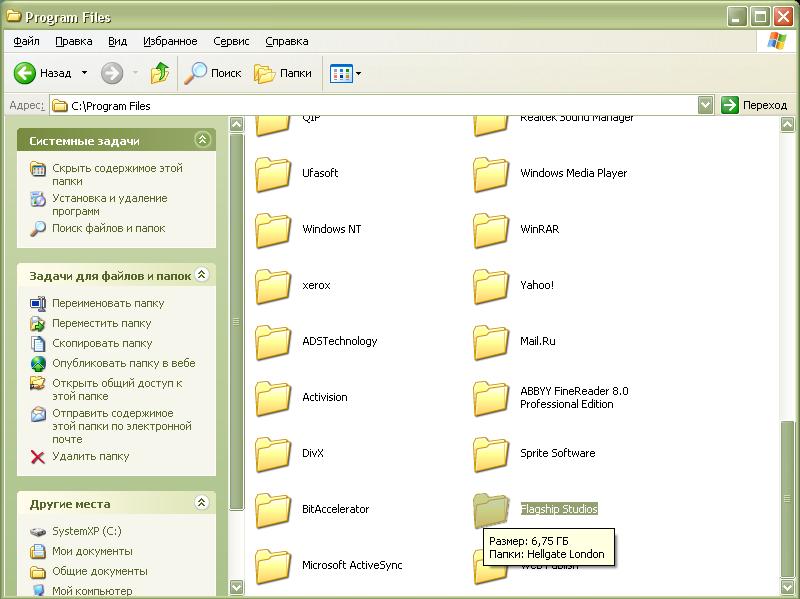The width and height of the screenshot is (800, 599).
Task: Click inside the address bar path field
Action: coord(380,105)
